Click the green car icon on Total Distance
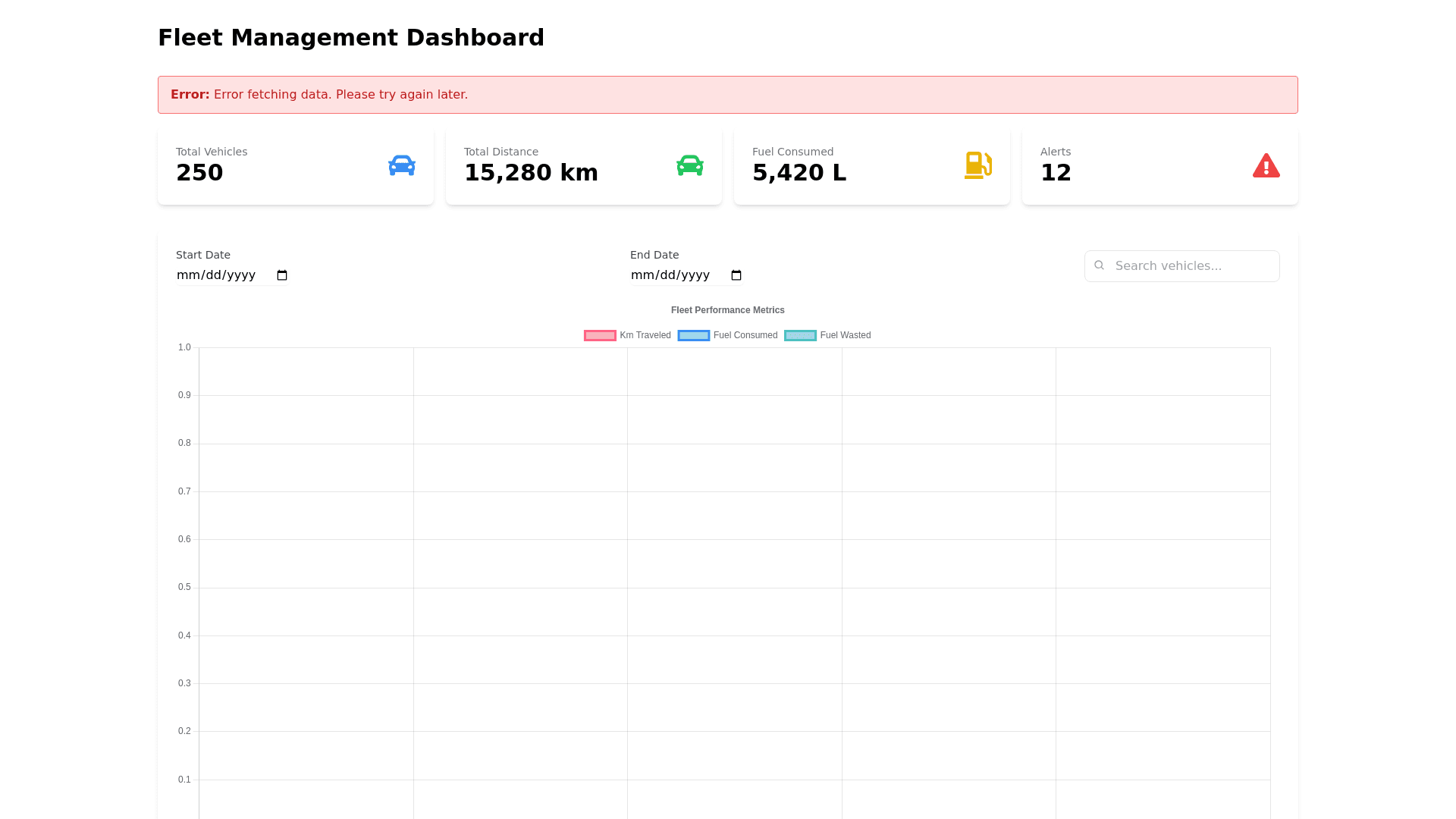The height and width of the screenshot is (819, 1456). (689, 165)
